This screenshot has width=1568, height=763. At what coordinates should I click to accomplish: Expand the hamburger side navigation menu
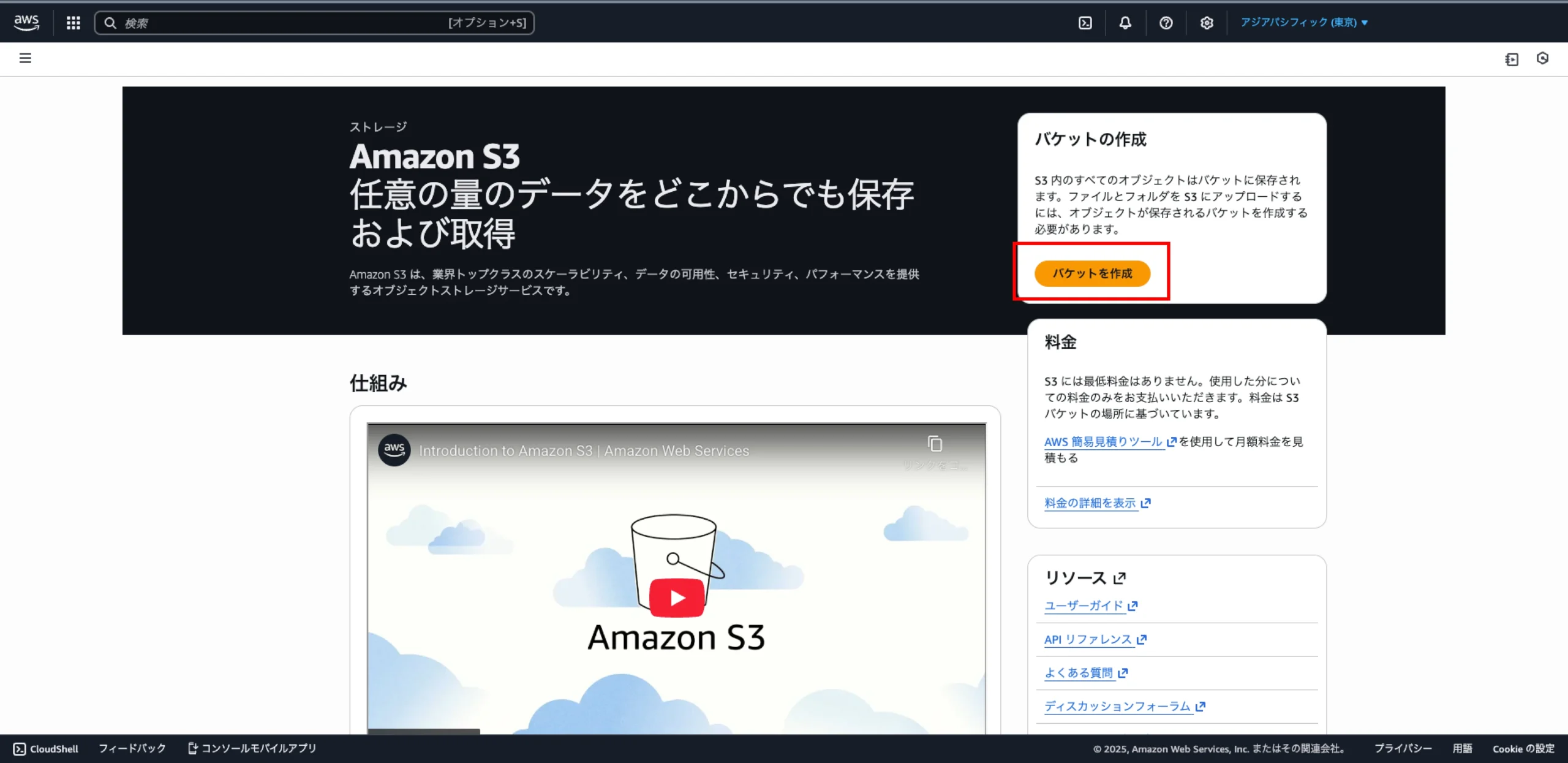click(x=25, y=58)
